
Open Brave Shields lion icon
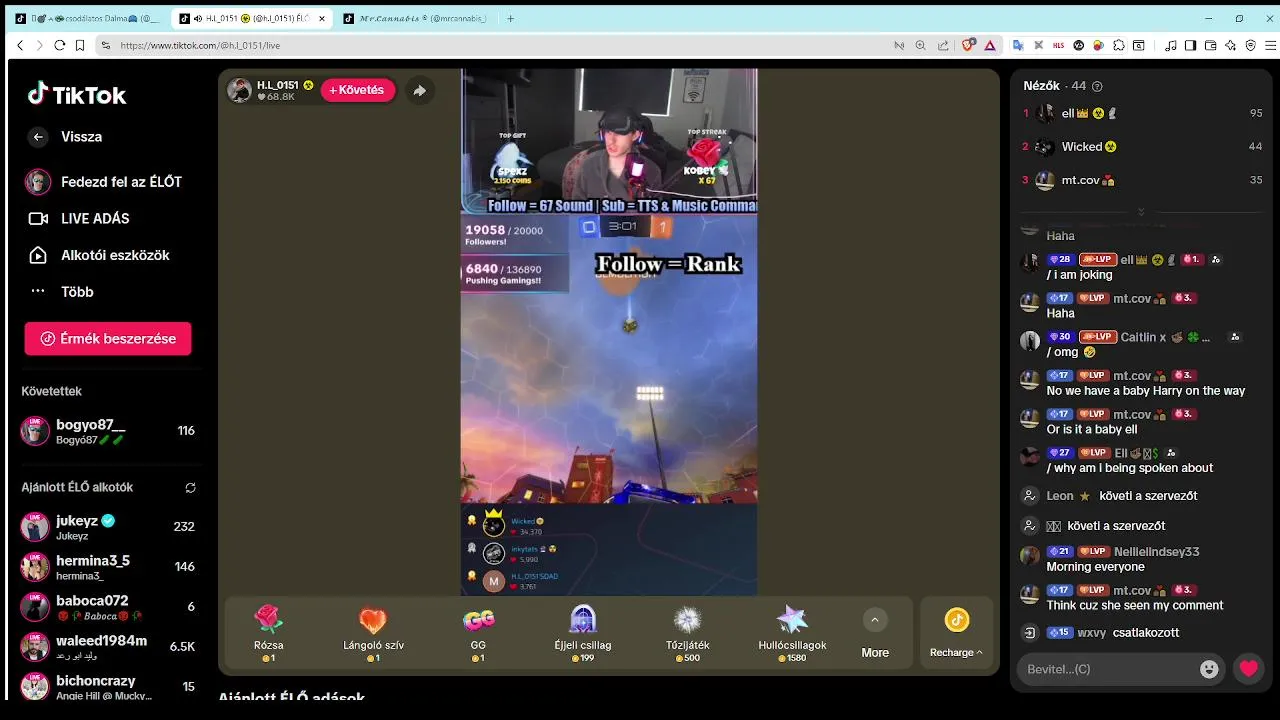coord(968,45)
